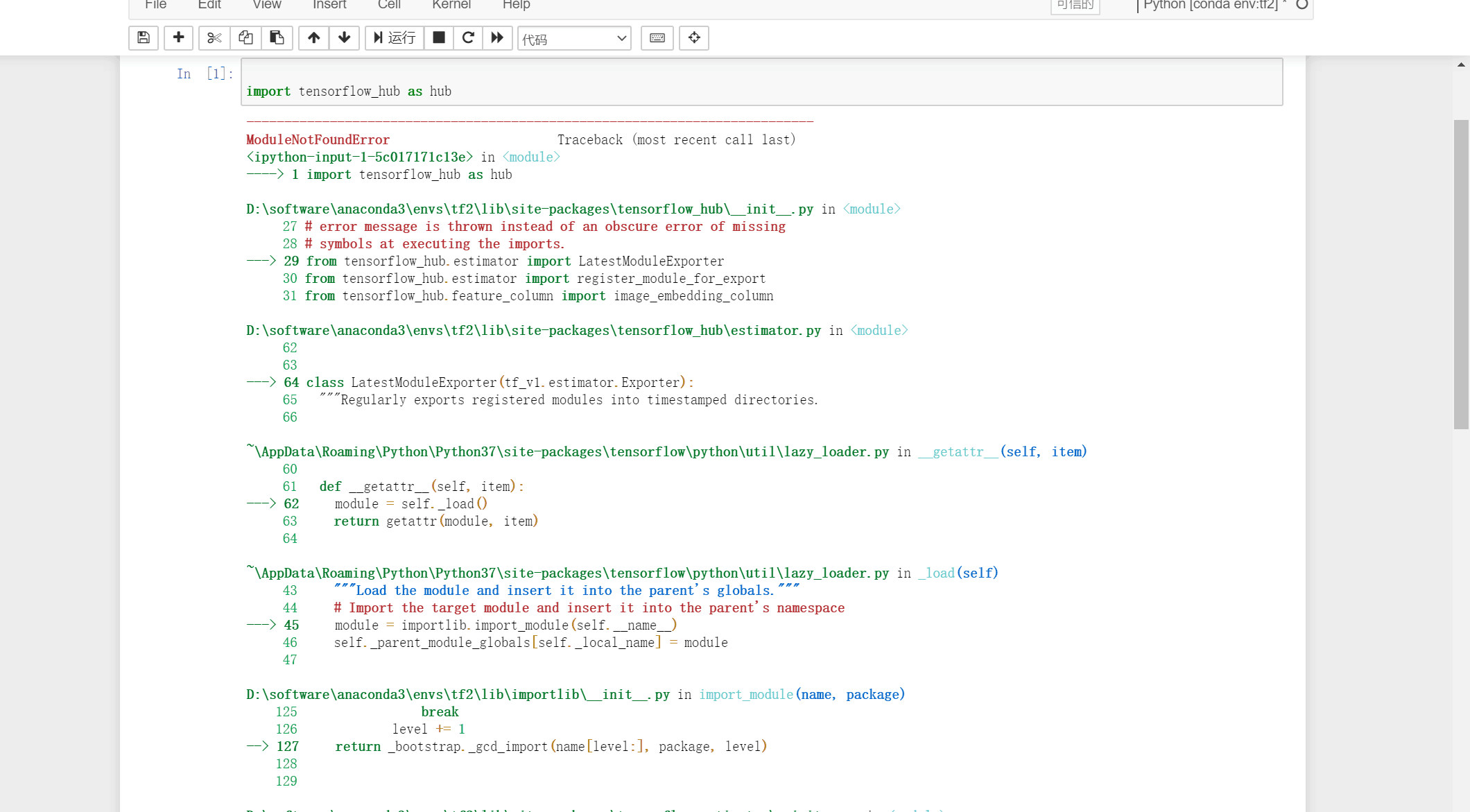Restart kernel and run all cells

pos(498,38)
